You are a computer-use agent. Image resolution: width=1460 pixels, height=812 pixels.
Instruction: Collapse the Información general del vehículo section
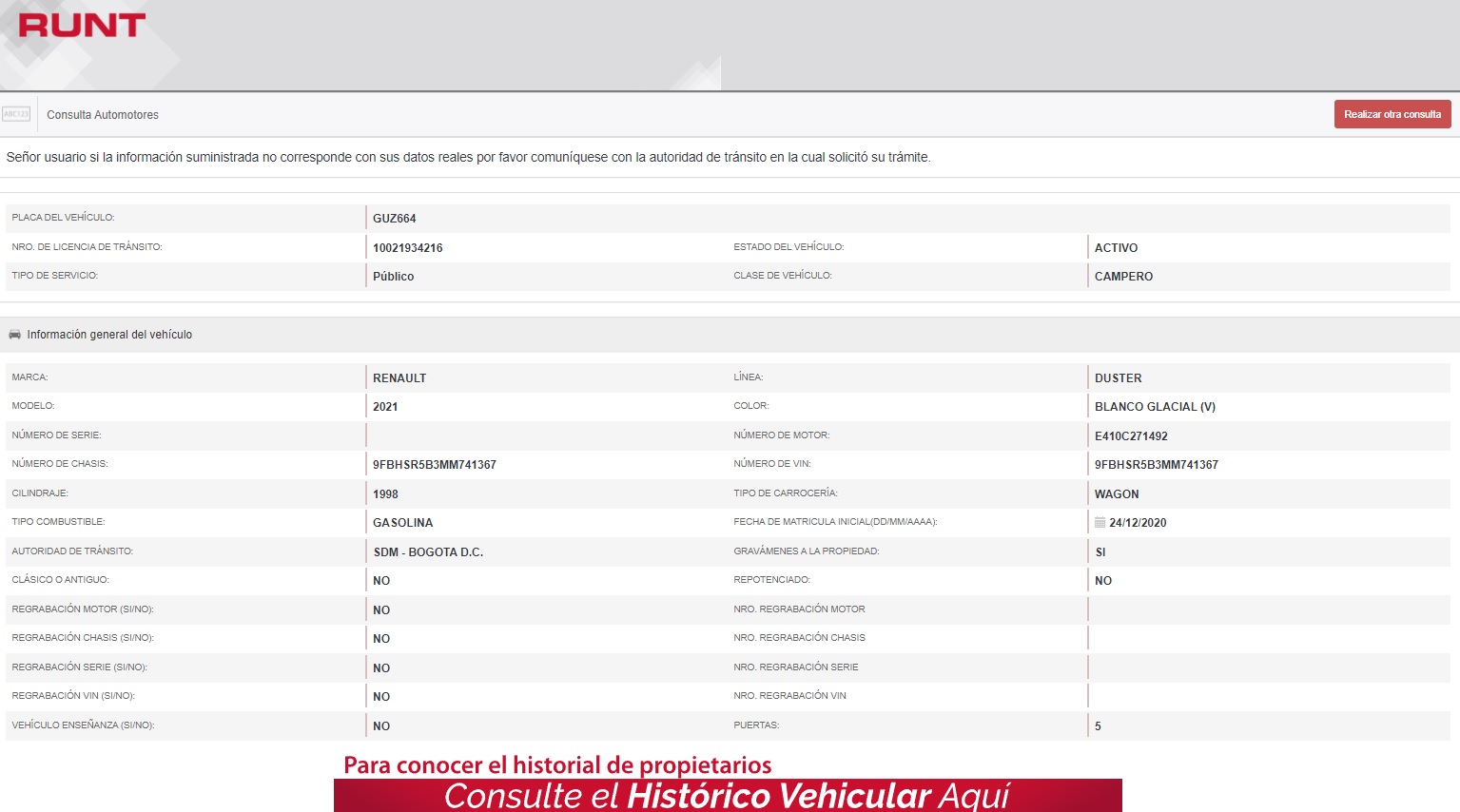[x=109, y=335]
